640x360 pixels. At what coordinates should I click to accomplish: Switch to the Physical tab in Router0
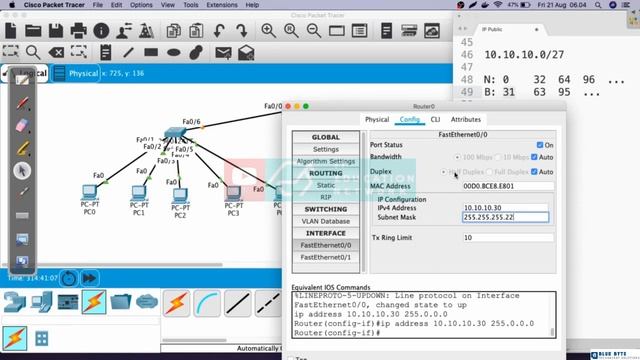(377, 120)
